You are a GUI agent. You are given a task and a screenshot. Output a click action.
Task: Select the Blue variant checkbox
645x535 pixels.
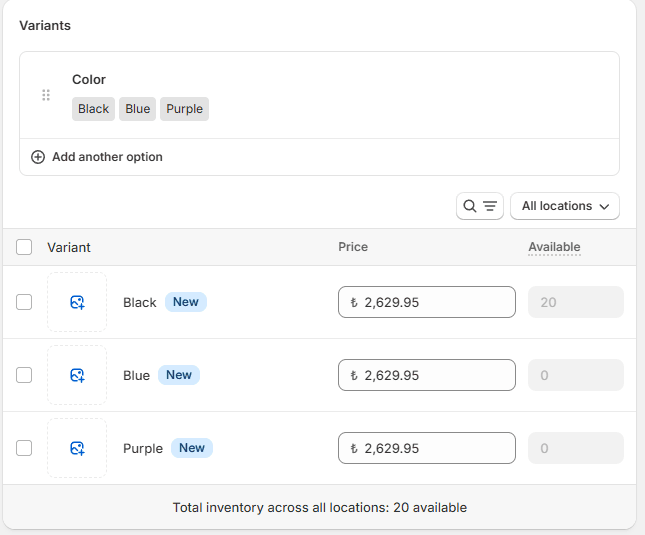coord(24,375)
